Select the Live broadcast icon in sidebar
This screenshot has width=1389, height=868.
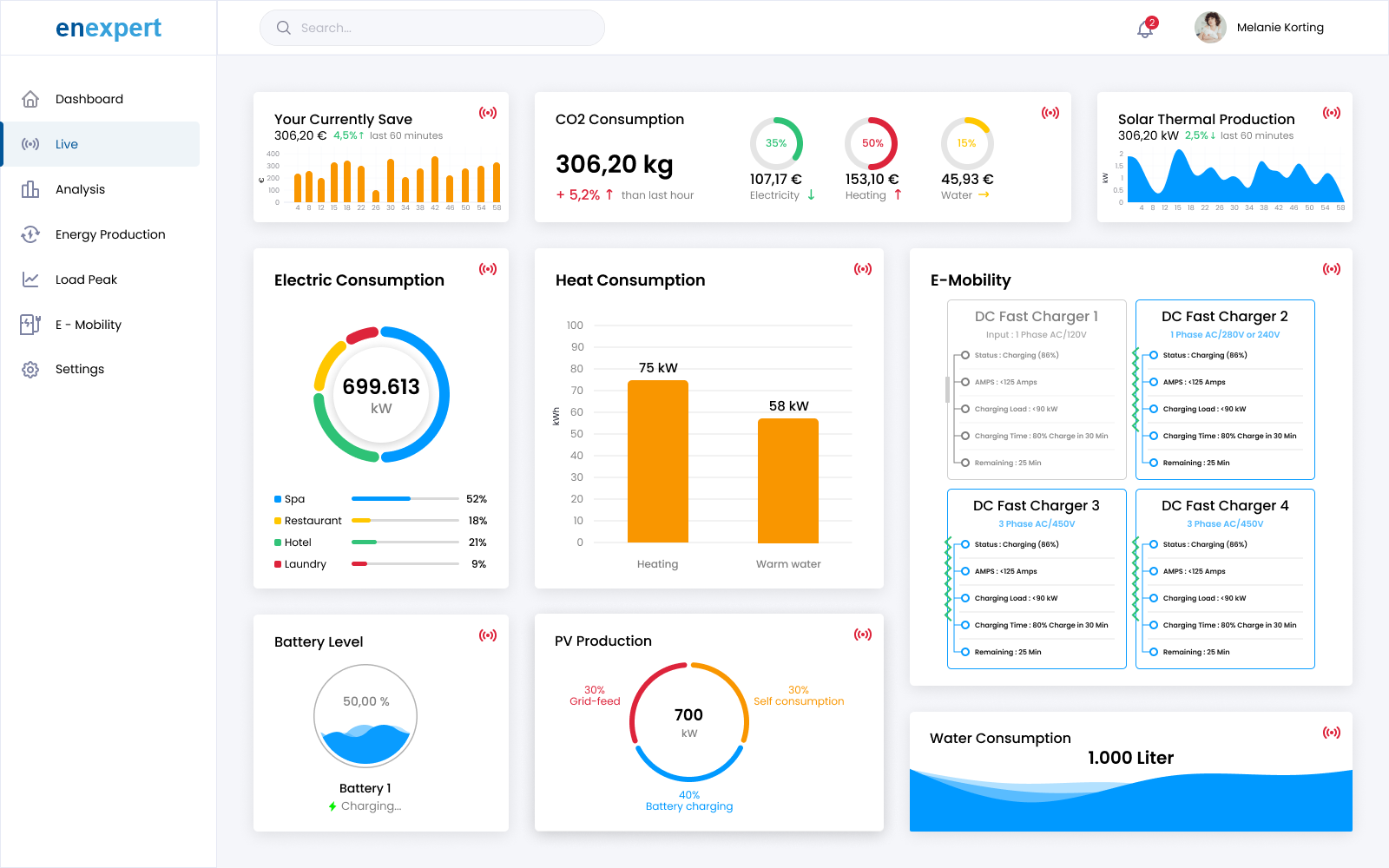30,144
